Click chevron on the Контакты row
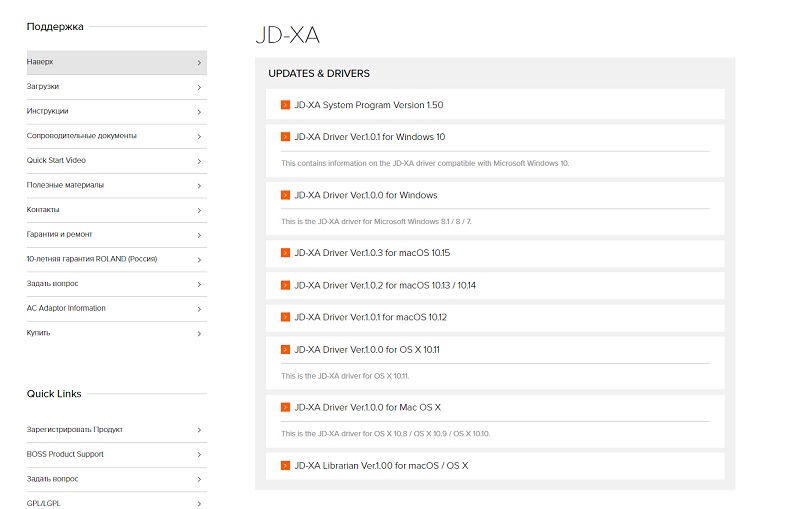Image resolution: width=799 pixels, height=509 pixels. pos(199,210)
